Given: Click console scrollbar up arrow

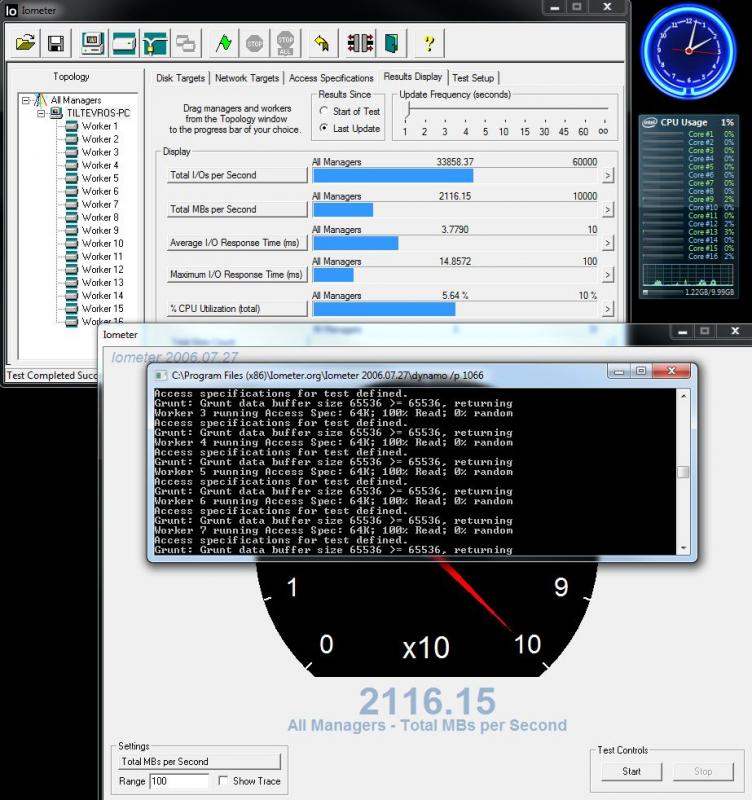Looking at the screenshot, I should tap(684, 396).
